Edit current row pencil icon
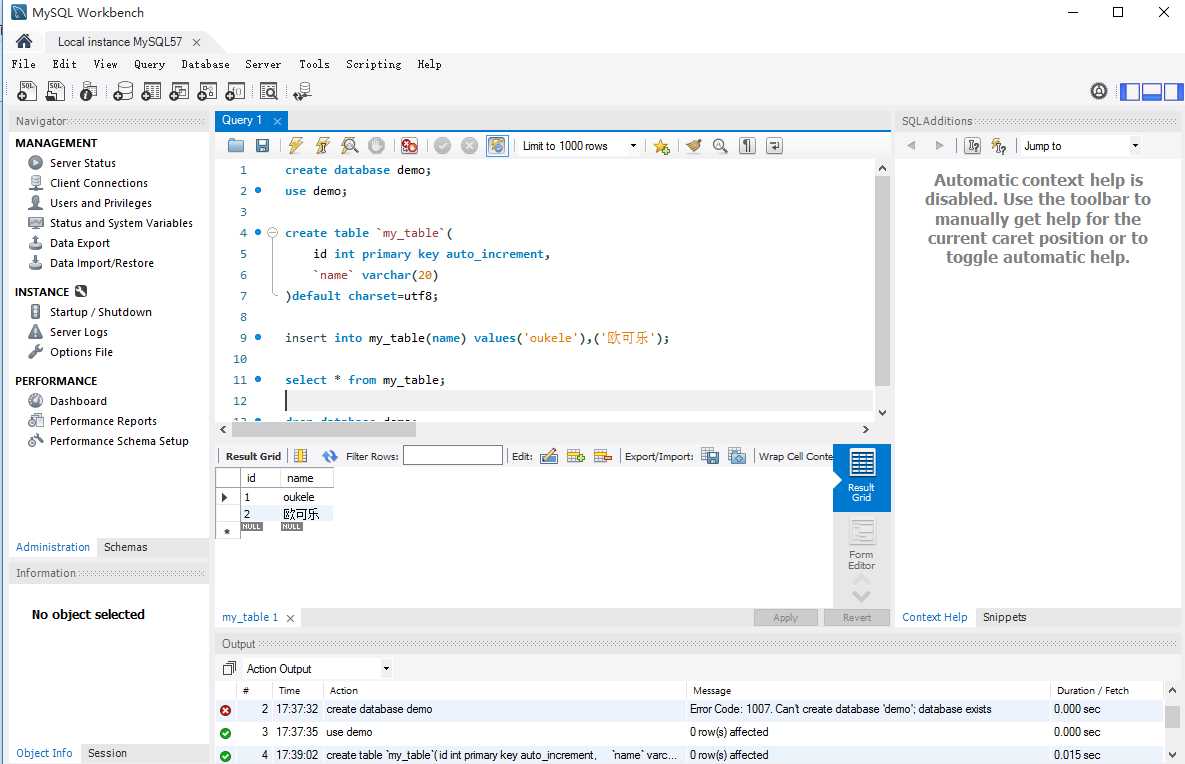Image resolution: width=1185 pixels, height=764 pixels. click(x=549, y=456)
